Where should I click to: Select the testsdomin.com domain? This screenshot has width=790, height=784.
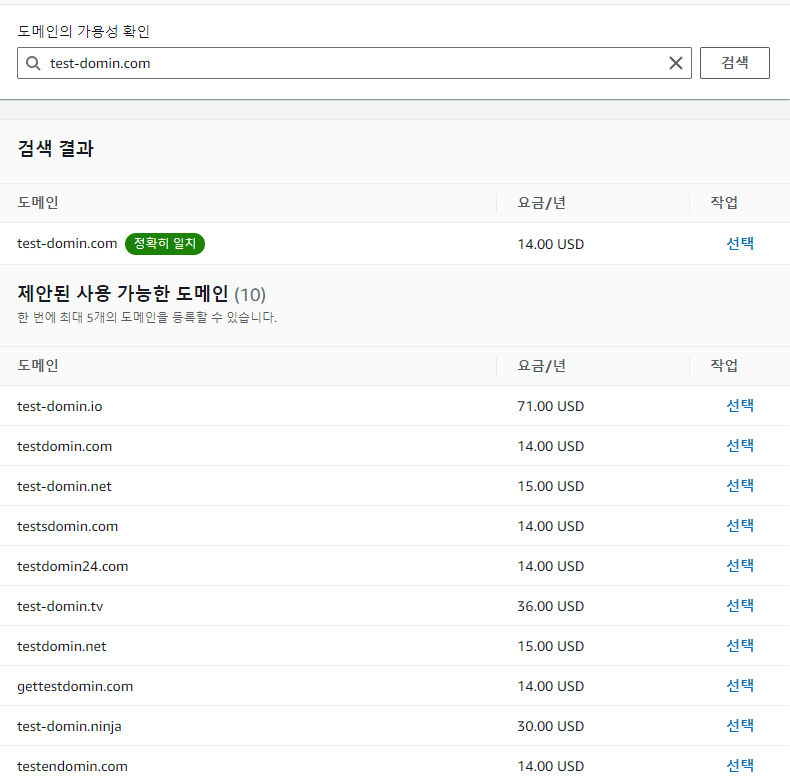pyautogui.click(x=740, y=526)
